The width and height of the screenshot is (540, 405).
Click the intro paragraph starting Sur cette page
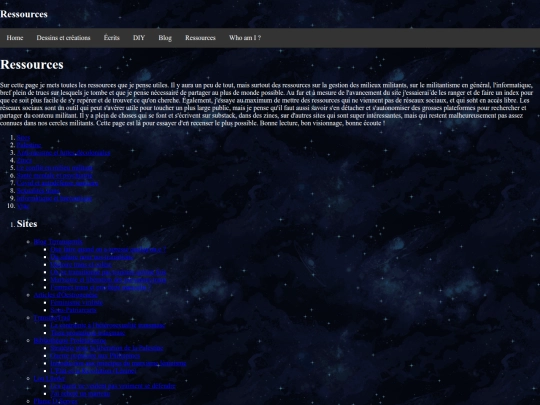click(267, 104)
